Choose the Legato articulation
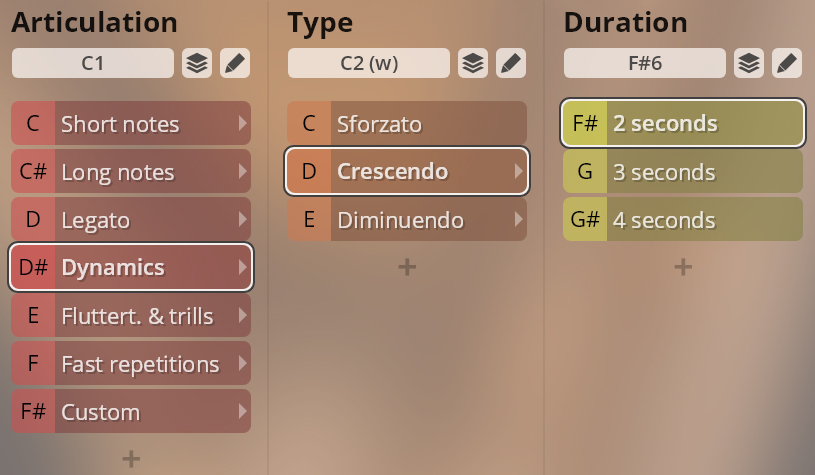 pos(131,219)
